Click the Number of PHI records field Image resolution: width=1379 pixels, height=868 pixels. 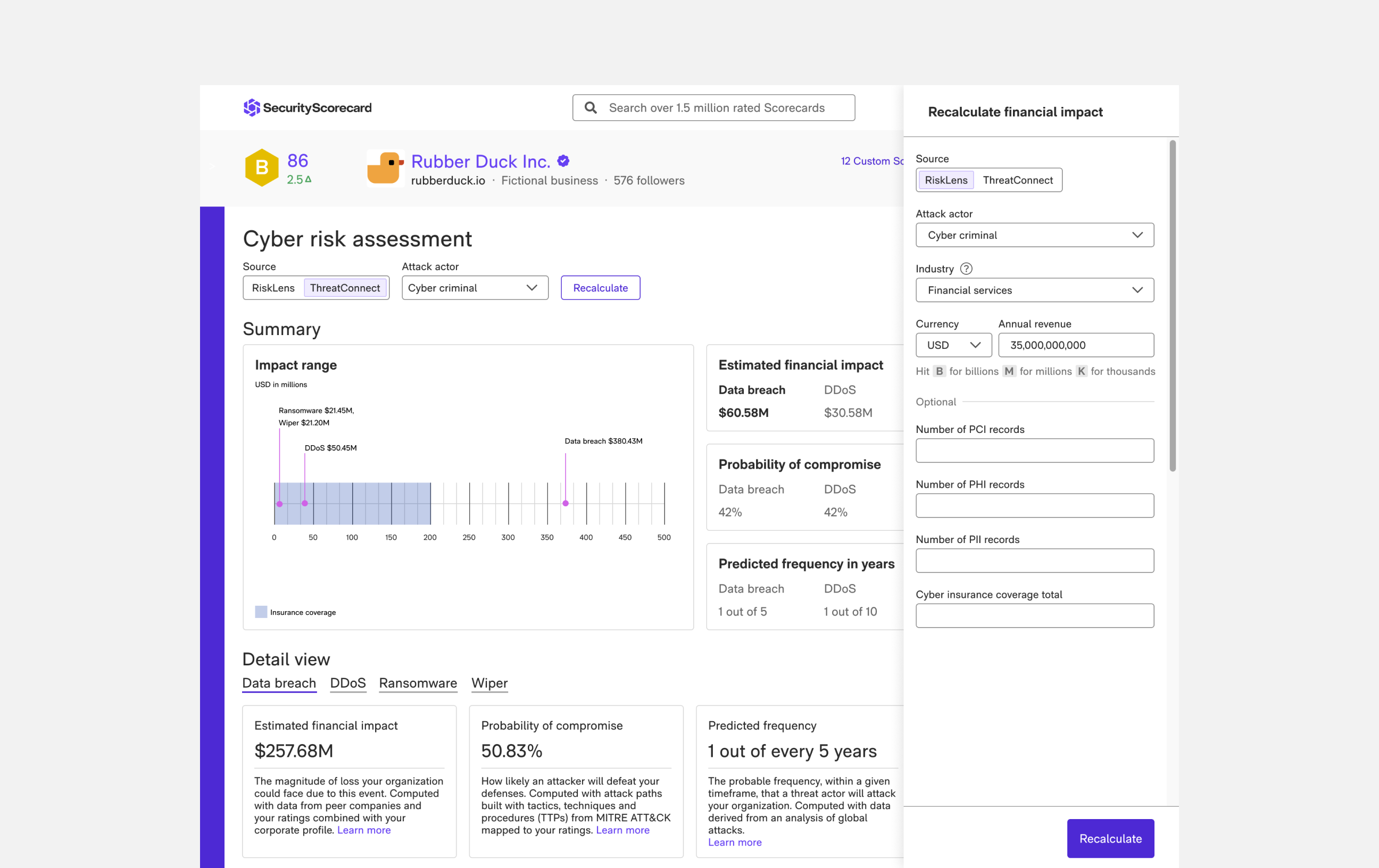click(1034, 506)
